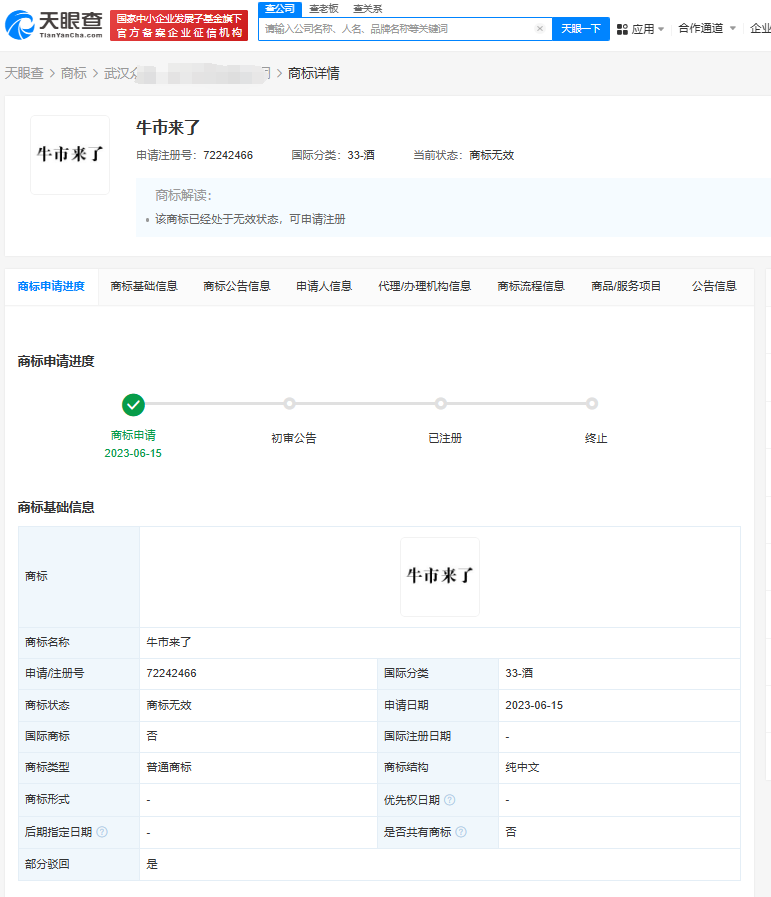The height and width of the screenshot is (897, 771).
Task: Click the 终止 progress step circle
Action: (592, 404)
